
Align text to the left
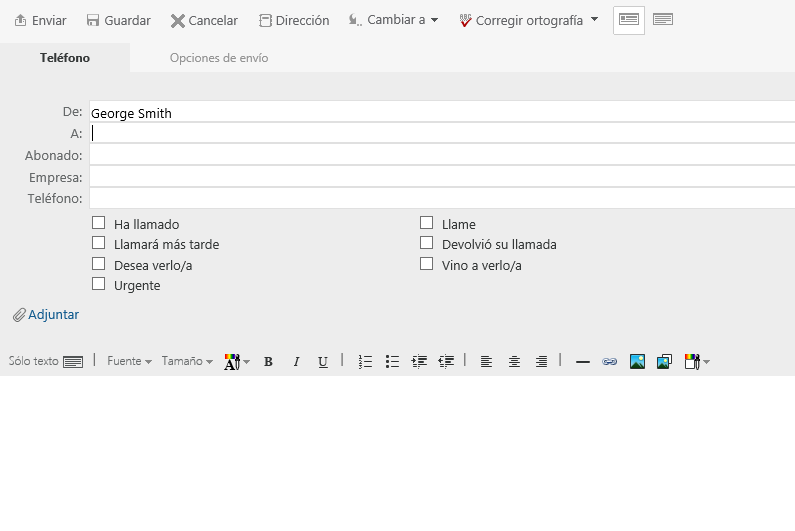[486, 362]
